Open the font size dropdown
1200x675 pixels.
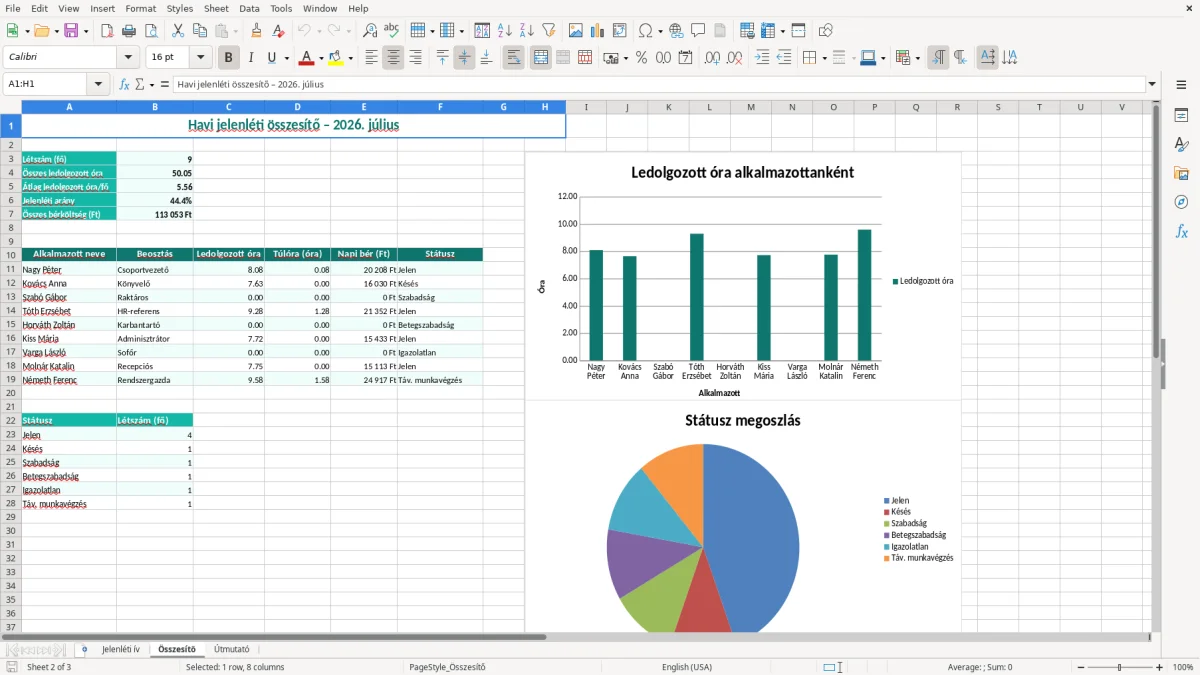click(x=200, y=58)
